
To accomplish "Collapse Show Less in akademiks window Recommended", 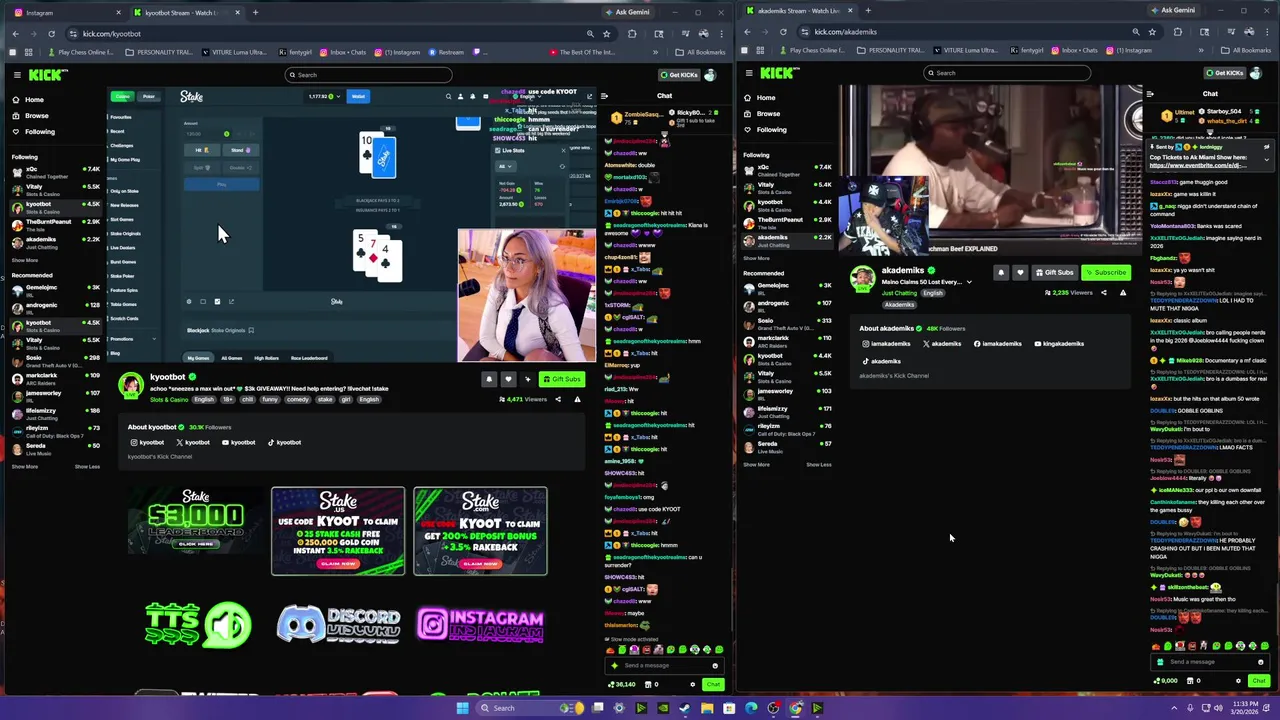I will [x=819, y=465].
